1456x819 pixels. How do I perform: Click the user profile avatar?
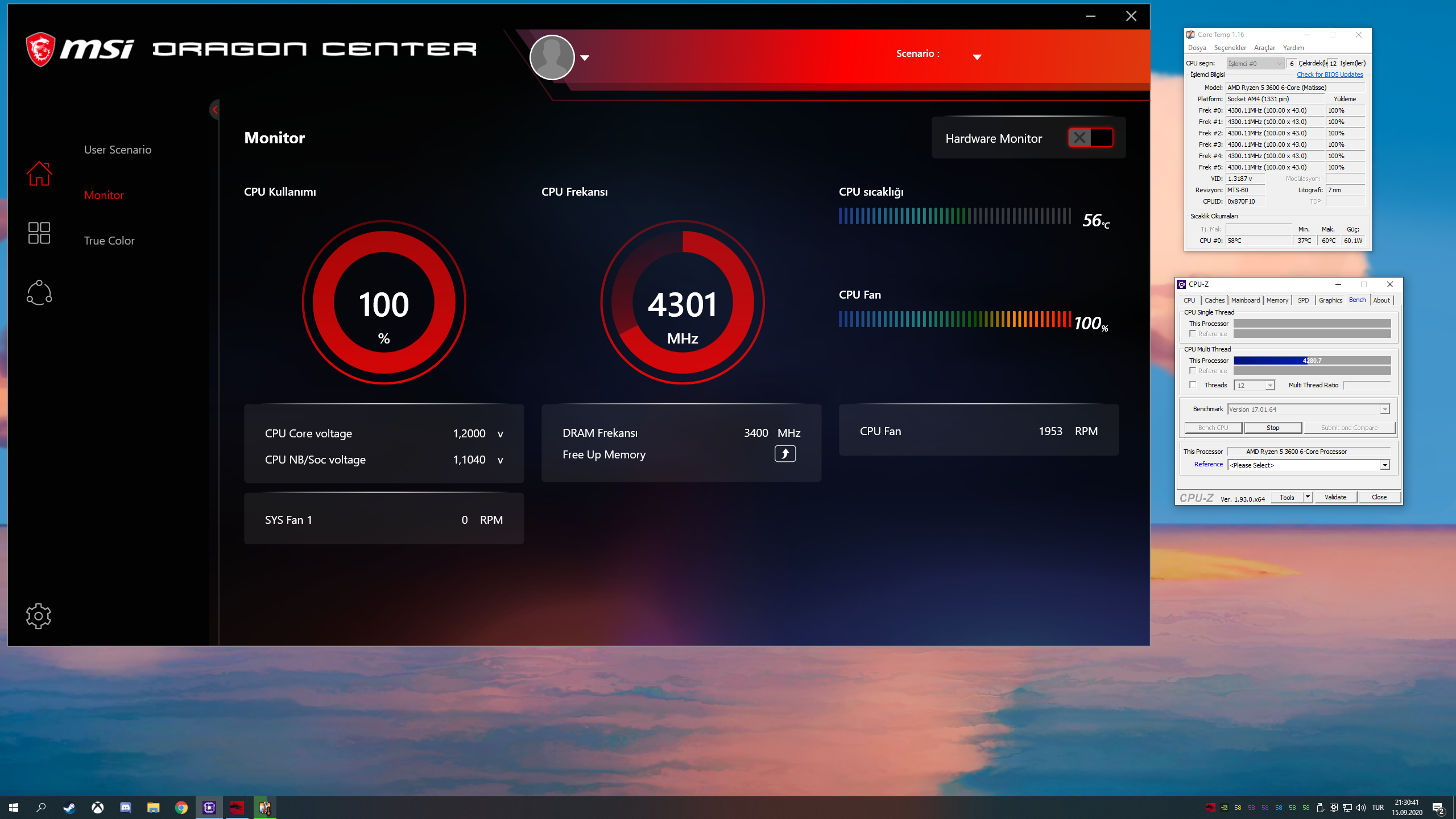click(552, 57)
